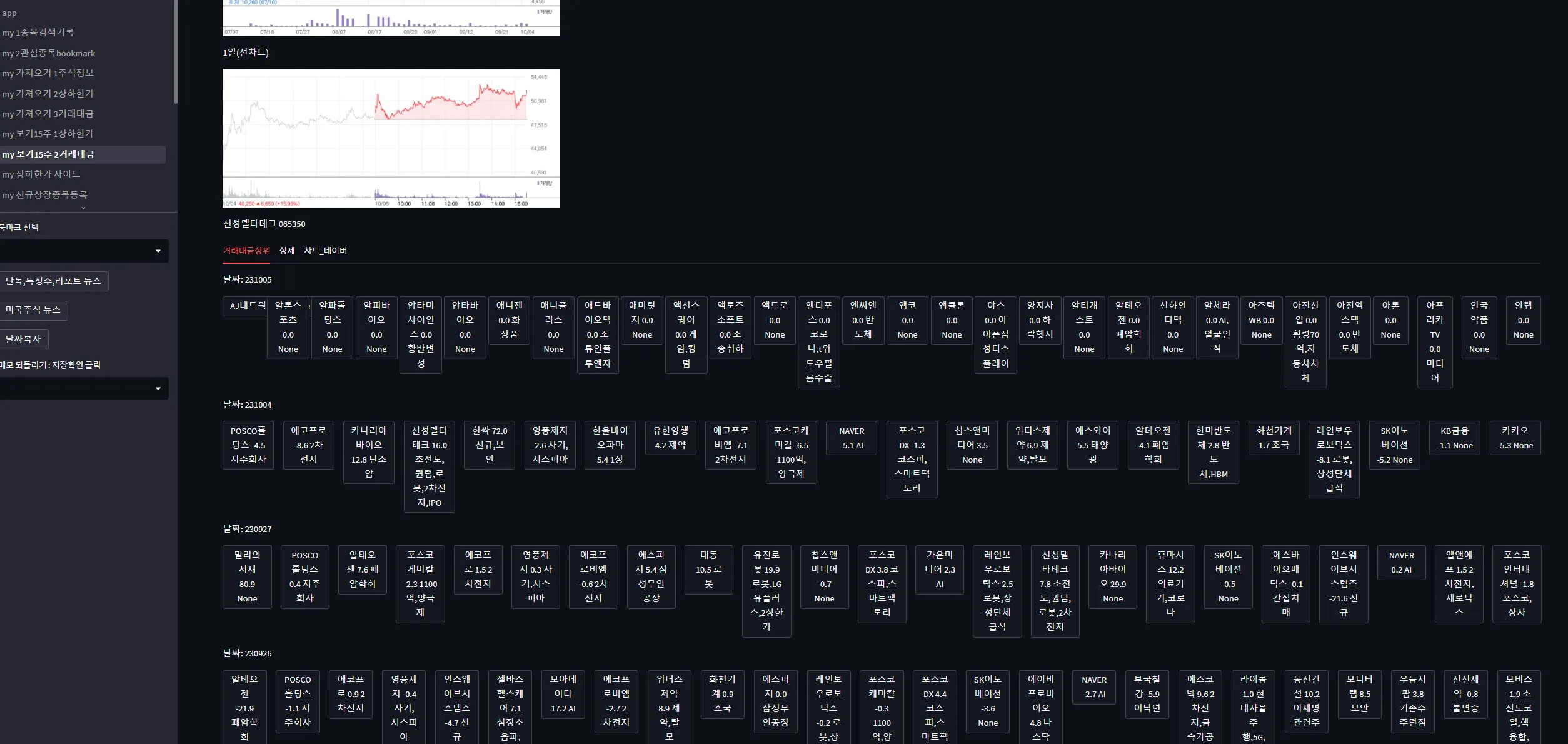Select 신성델타테크 16.0 button
Screen dimensions: 1568x744
(430, 466)
